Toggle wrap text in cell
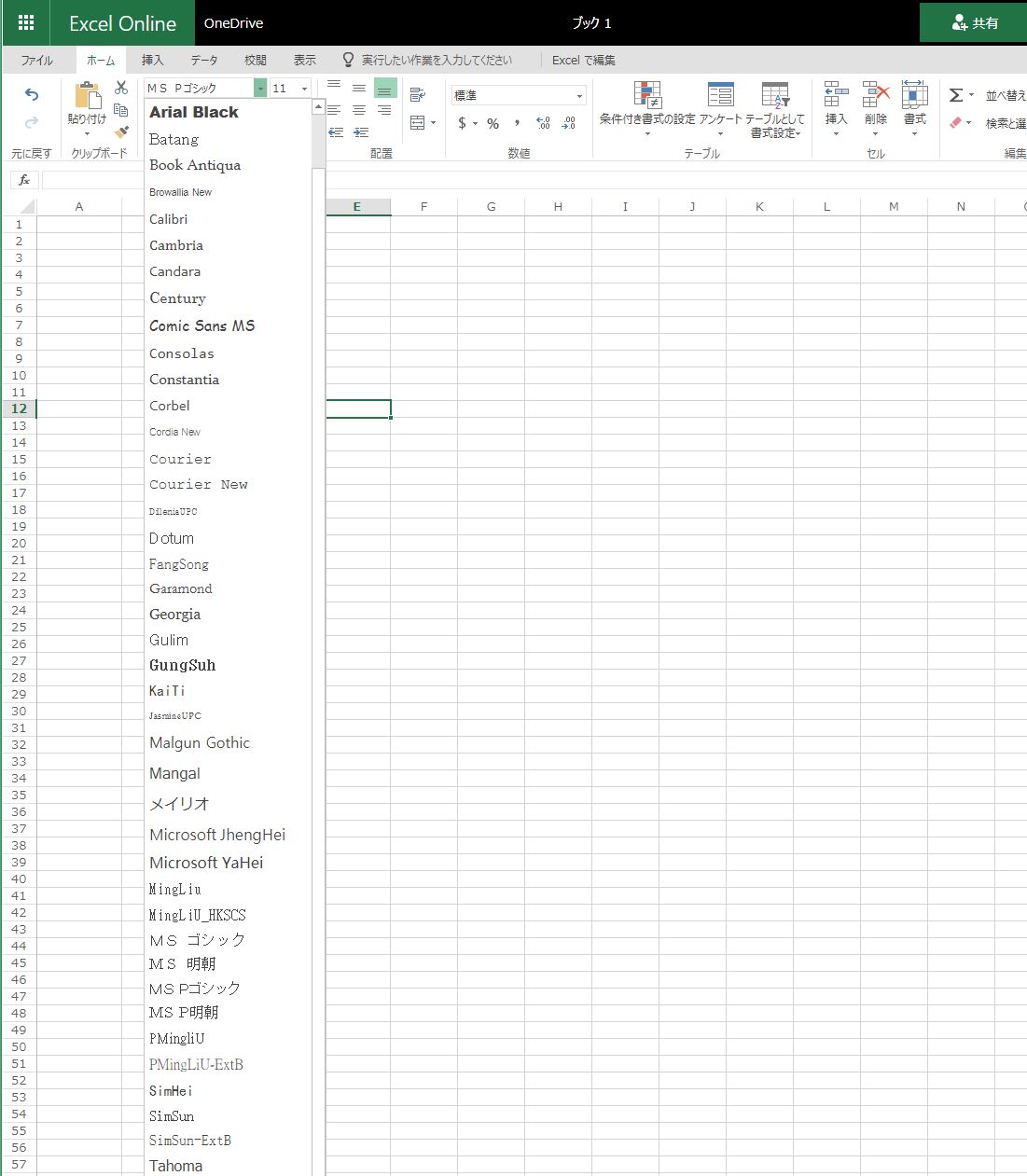This screenshot has height=1176, width=1027. (417, 95)
